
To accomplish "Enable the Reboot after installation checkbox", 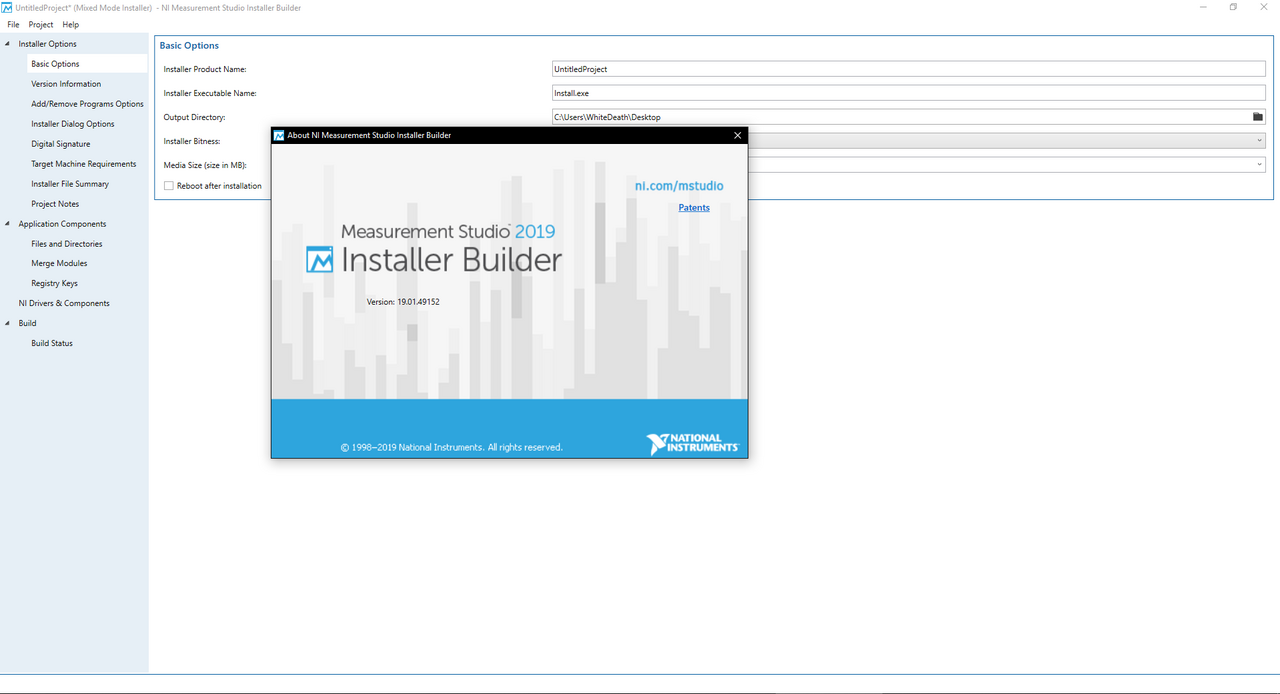I will (169, 186).
